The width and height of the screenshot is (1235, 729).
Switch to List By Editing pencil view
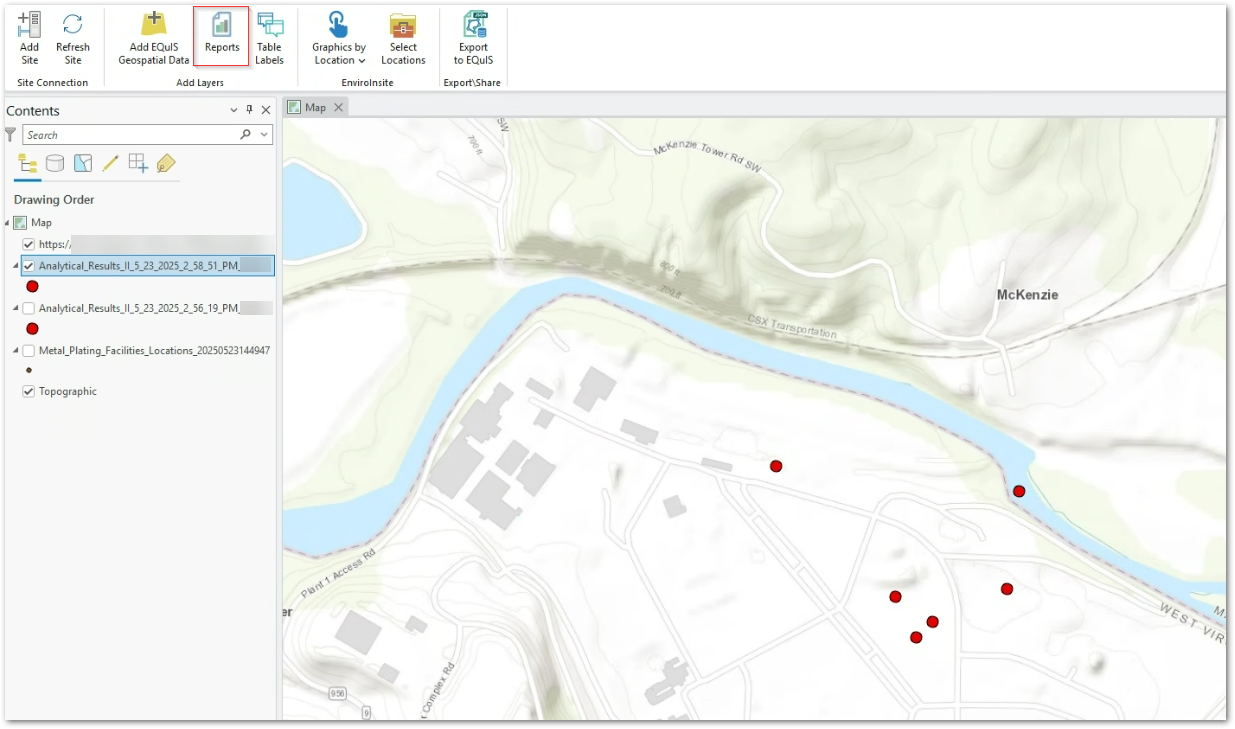[x=110, y=163]
